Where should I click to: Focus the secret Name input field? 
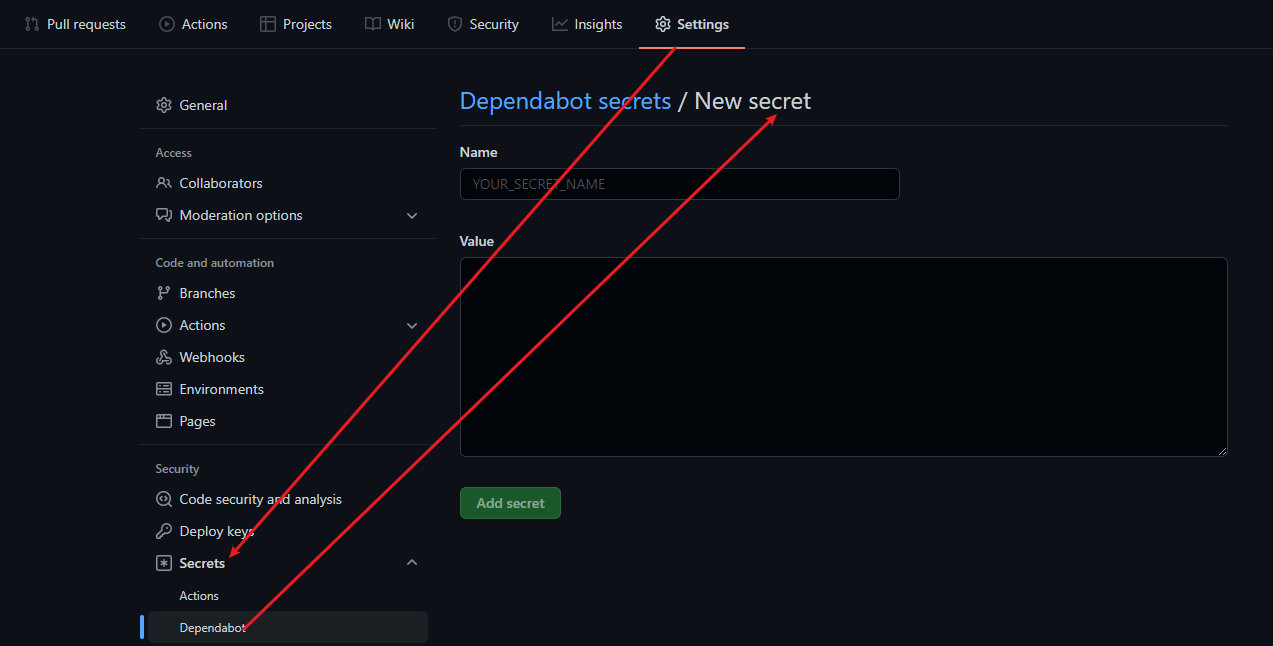tap(679, 184)
